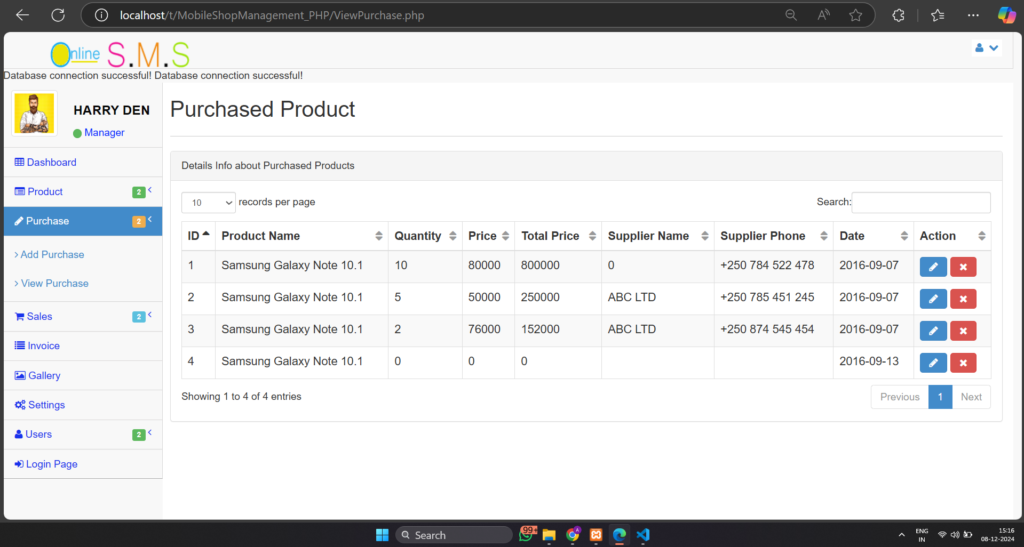
Task: Expand Sales menu in sidebar
Action: (x=83, y=316)
